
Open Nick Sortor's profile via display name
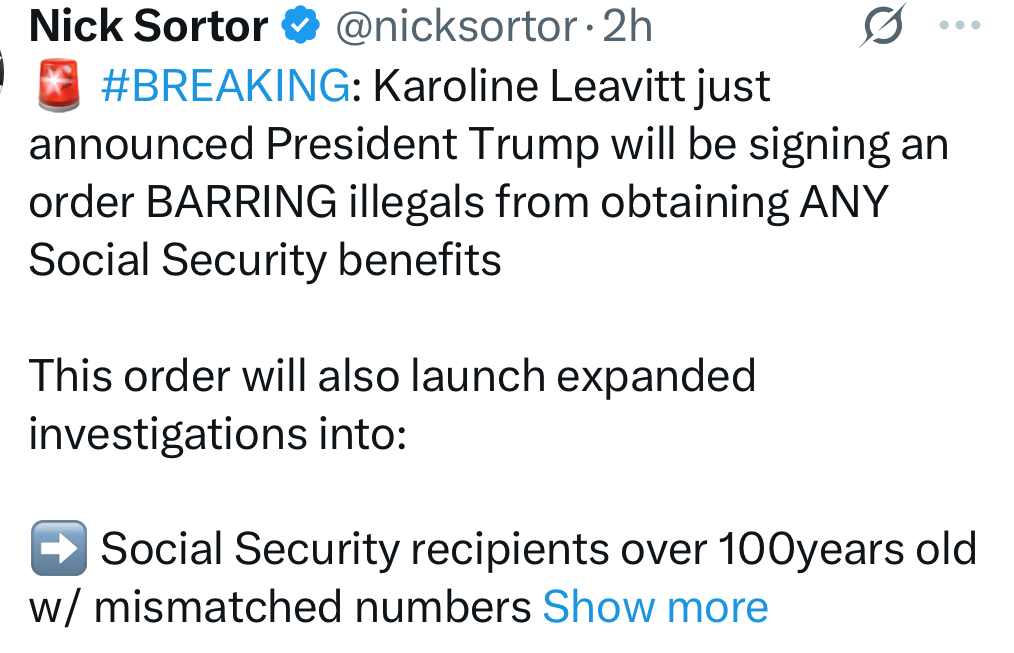click(x=150, y=27)
